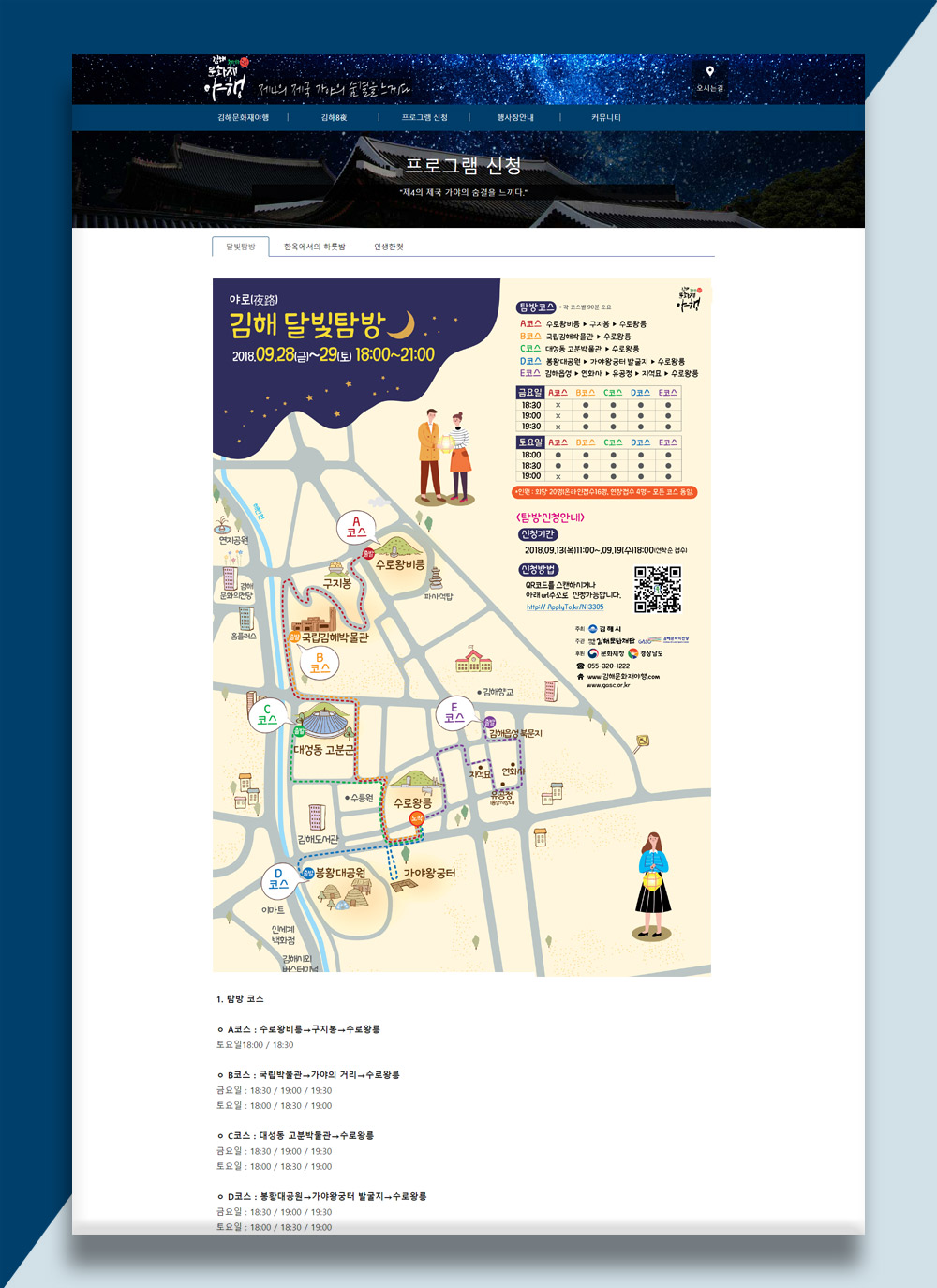Click the crescent moon beside the poster title
Viewport: 937px width, 1288px height.
(402, 325)
